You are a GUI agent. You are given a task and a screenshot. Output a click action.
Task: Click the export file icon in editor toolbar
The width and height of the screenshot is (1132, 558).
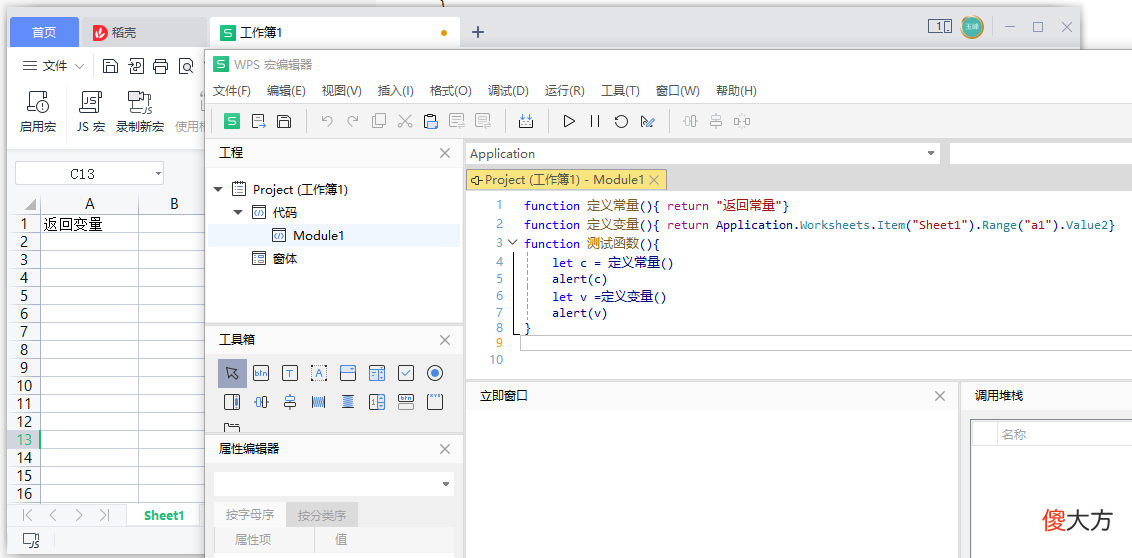coord(258,121)
